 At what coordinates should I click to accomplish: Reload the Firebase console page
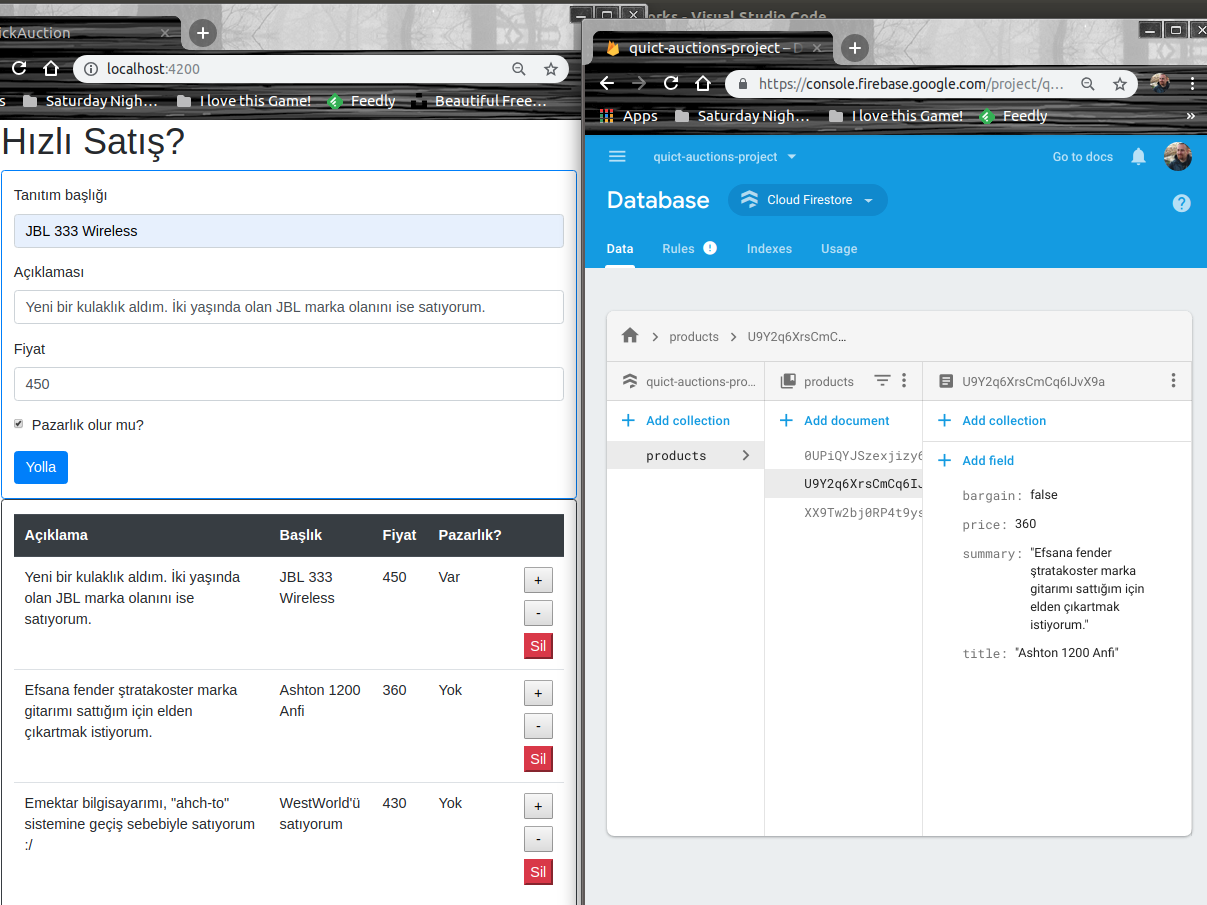pyautogui.click(x=671, y=84)
